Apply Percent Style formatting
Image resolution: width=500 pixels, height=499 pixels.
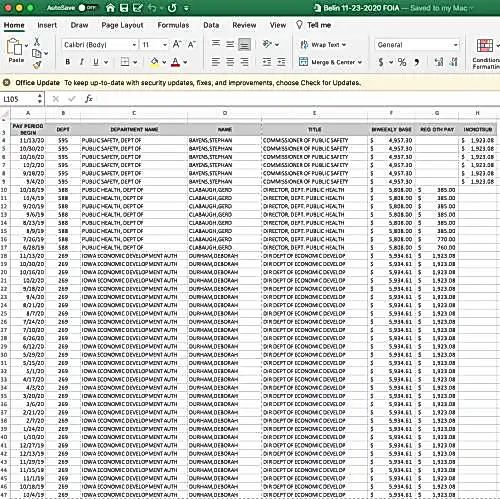402,62
